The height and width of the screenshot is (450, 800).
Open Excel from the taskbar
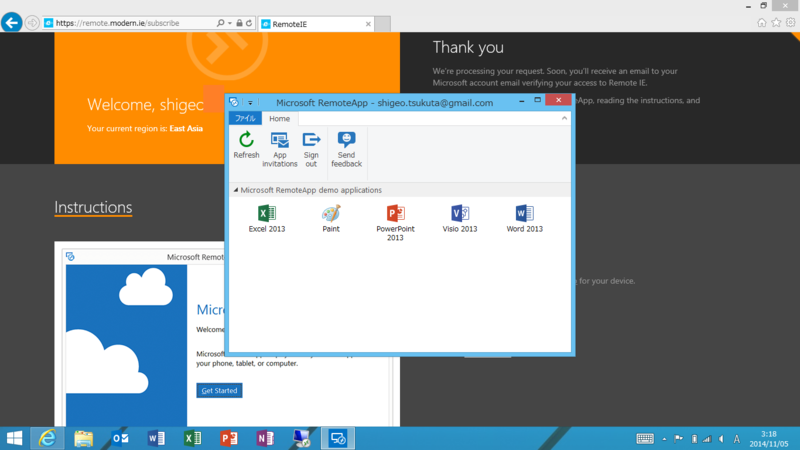point(192,438)
